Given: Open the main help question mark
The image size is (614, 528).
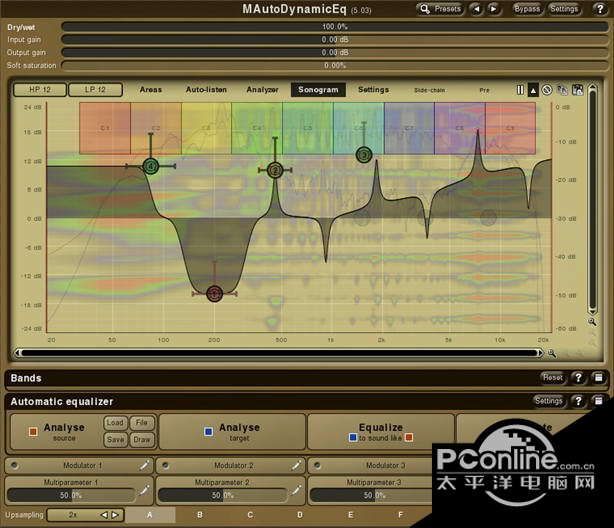Looking at the screenshot, I should tap(600, 9).
